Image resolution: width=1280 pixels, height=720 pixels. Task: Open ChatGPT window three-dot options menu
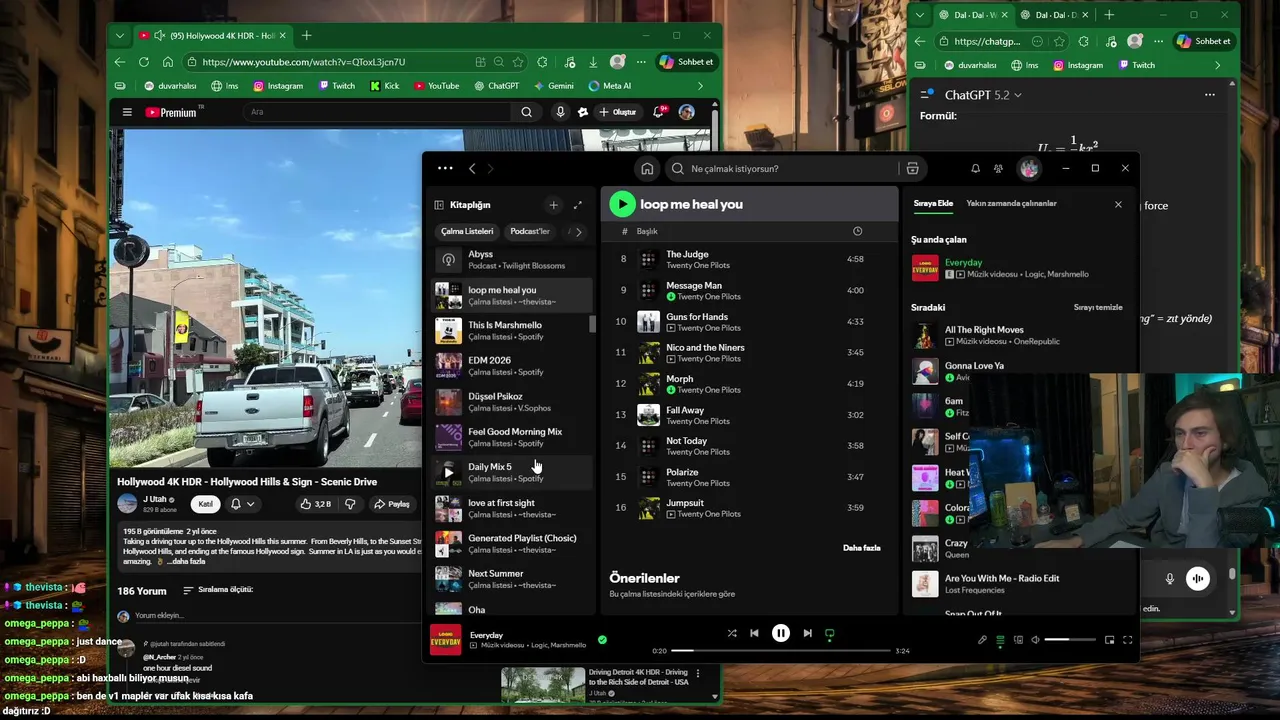coord(1209,95)
